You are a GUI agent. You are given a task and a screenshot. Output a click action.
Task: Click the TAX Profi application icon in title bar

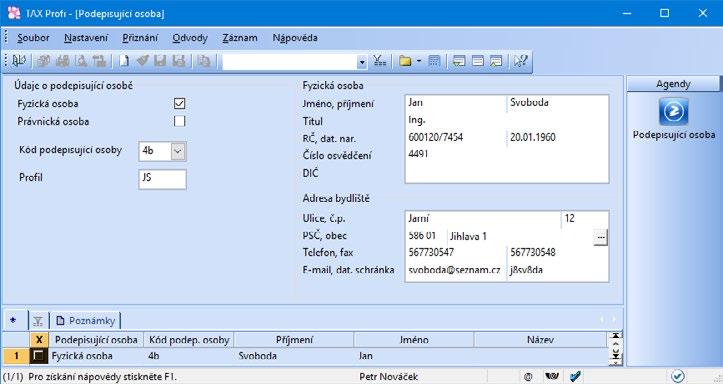tap(14, 13)
